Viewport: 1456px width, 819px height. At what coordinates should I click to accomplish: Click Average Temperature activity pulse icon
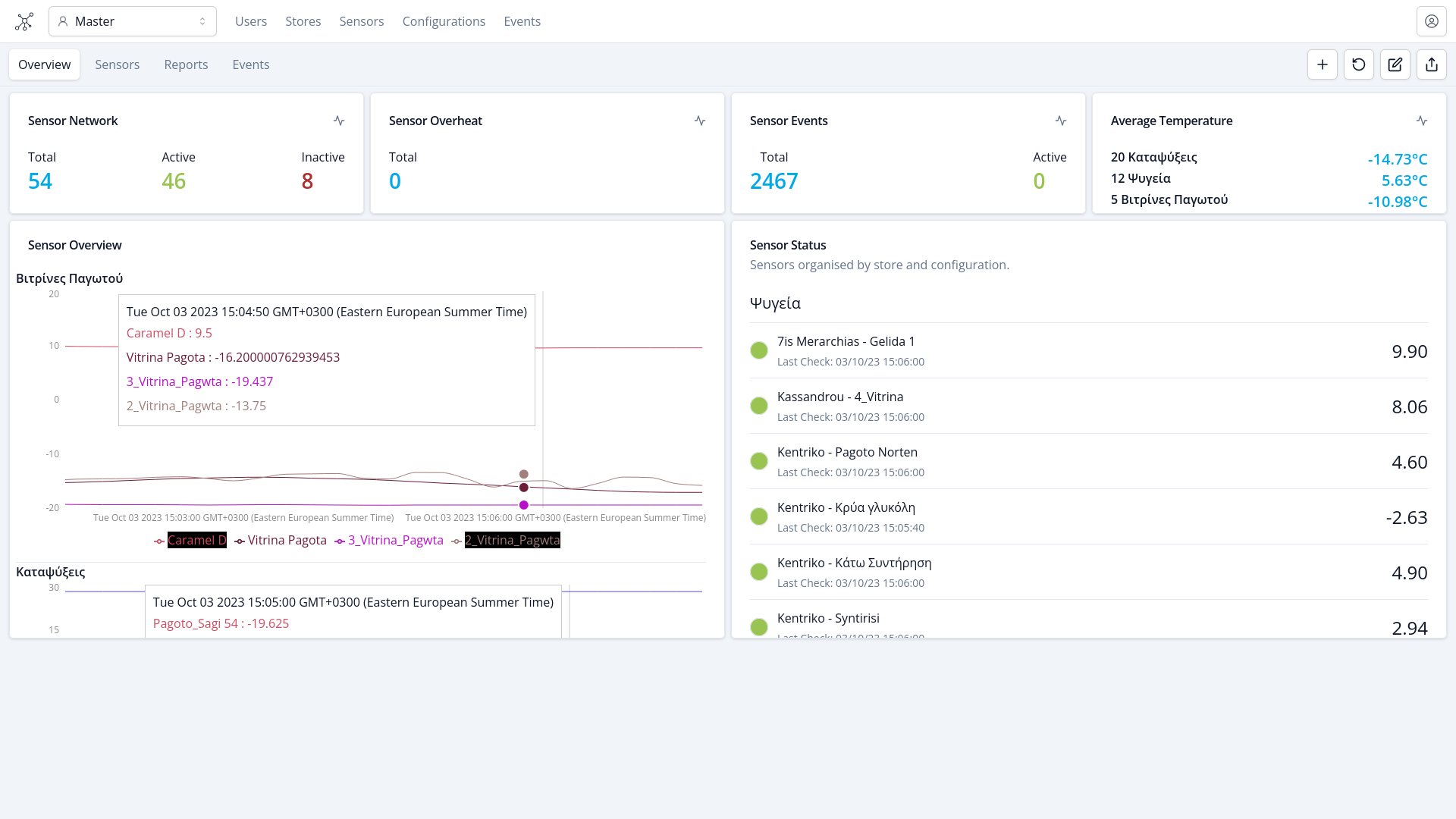pos(1422,121)
